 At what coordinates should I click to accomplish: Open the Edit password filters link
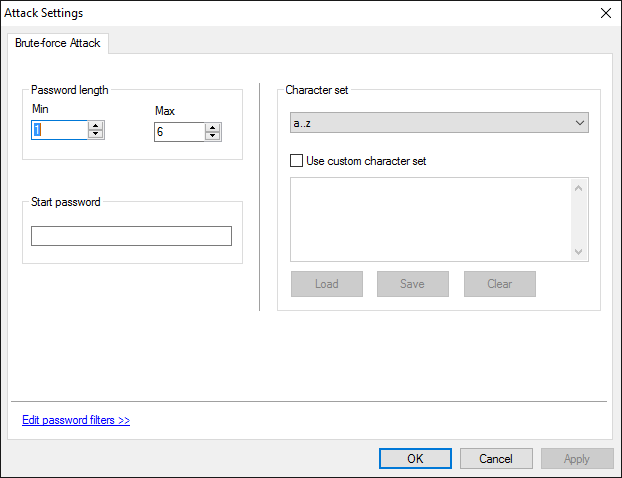click(x=76, y=420)
